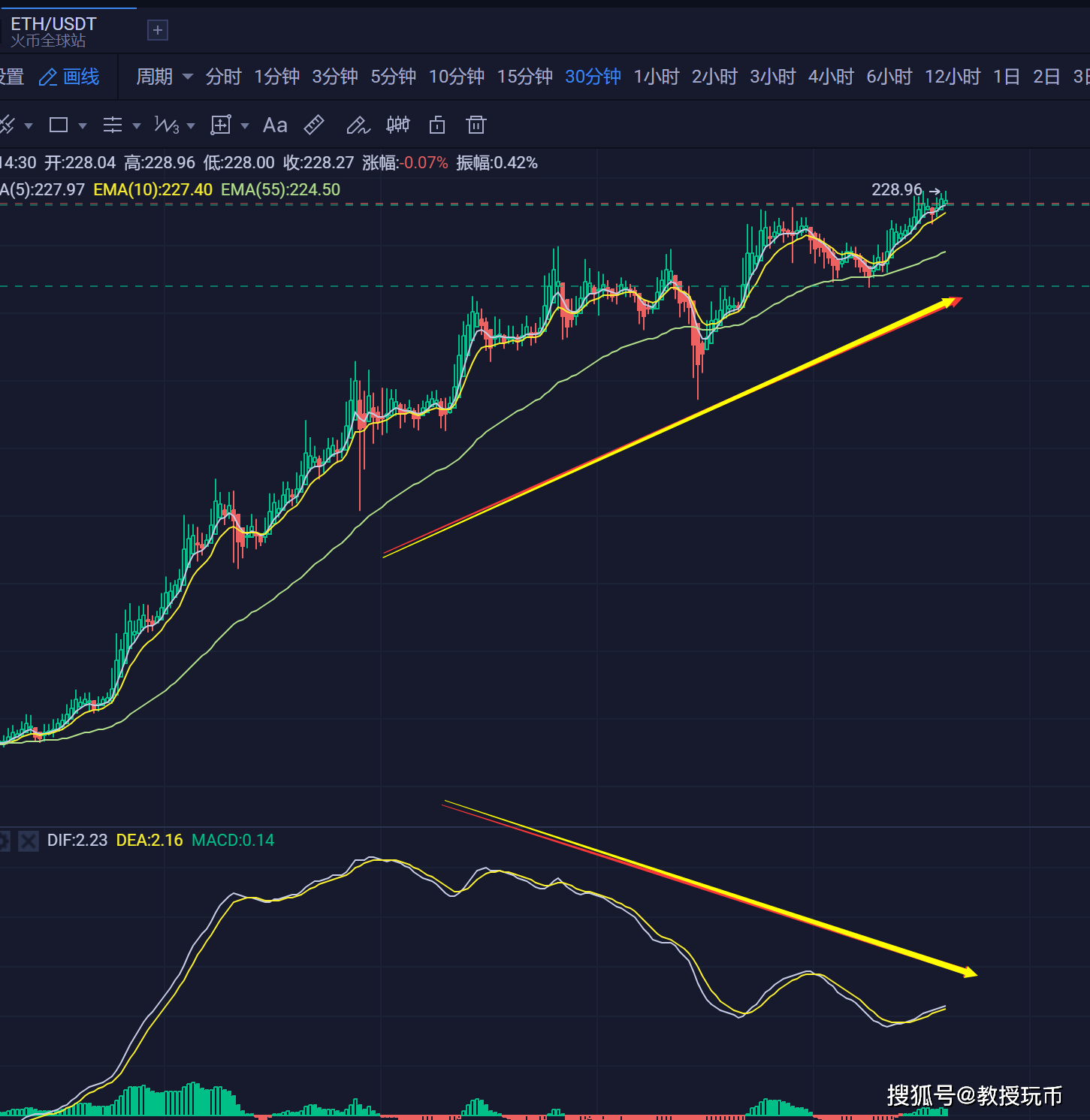1090x1120 pixels.
Task: Toggle the 画线 drawing mode
Action: point(69,77)
